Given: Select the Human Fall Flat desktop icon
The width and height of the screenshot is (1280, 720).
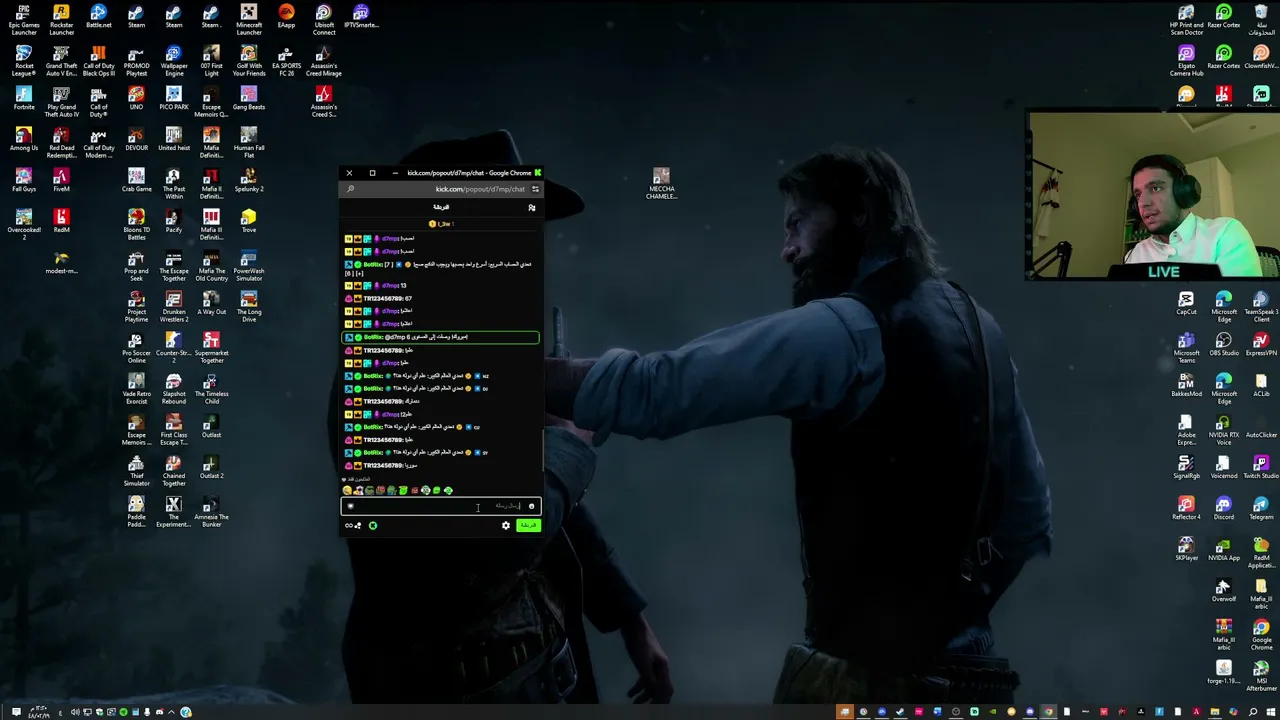Looking at the screenshot, I should (249, 143).
